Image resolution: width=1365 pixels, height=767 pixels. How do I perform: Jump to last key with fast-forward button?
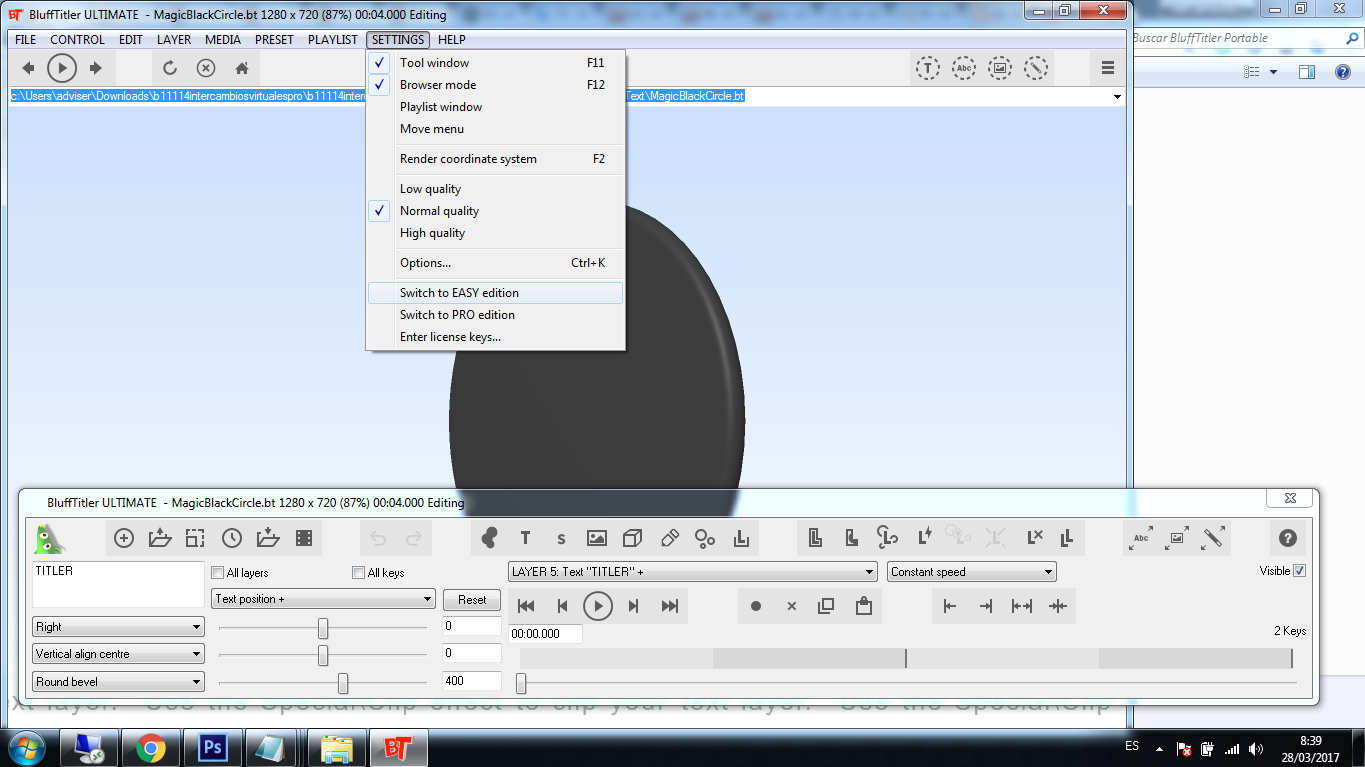670,606
